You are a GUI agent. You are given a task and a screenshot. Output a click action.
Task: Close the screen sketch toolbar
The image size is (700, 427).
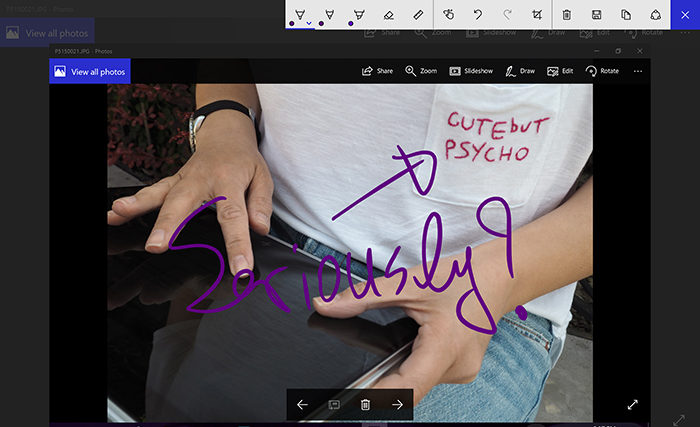(685, 15)
